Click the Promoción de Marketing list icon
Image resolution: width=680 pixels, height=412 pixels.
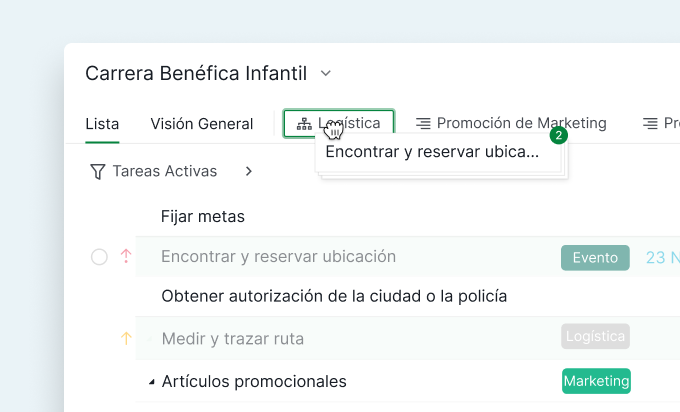(423, 124)
